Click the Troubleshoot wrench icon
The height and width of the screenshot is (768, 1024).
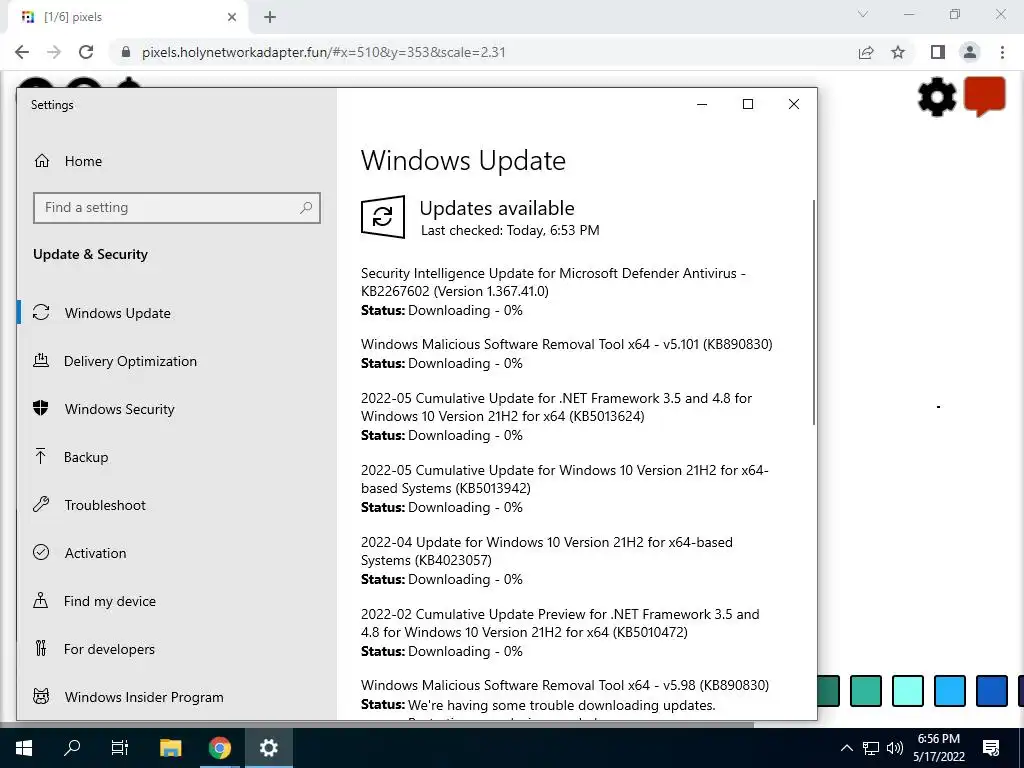click(x=41, y=504)
